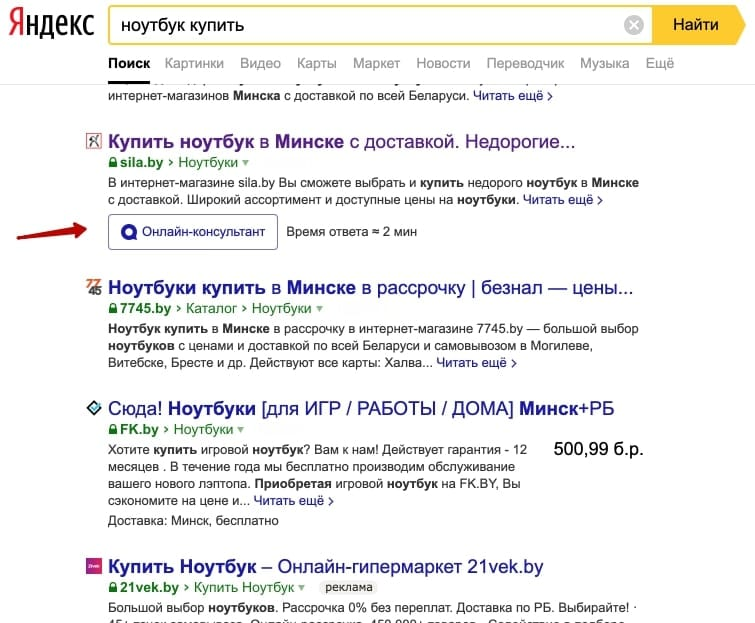This screenshot has height=623, width=755.
Task: Click the sila.by green domain link
Action: point(141,162)
